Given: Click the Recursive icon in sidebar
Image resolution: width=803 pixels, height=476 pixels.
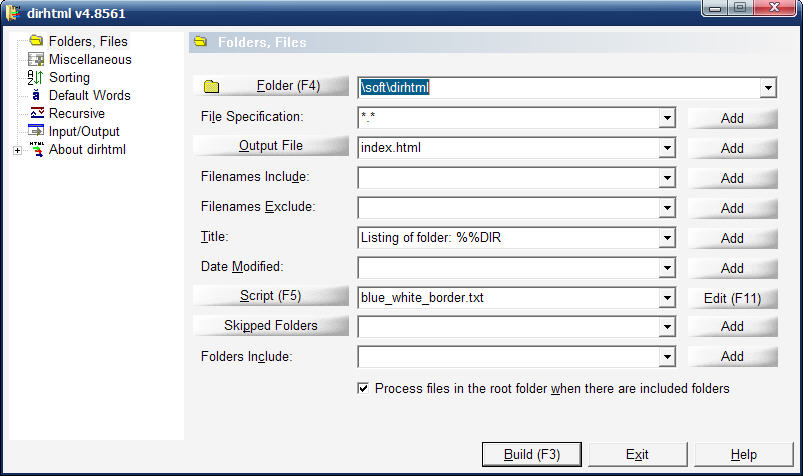Looking at the screenshot, I should click(x=36, y=114).
